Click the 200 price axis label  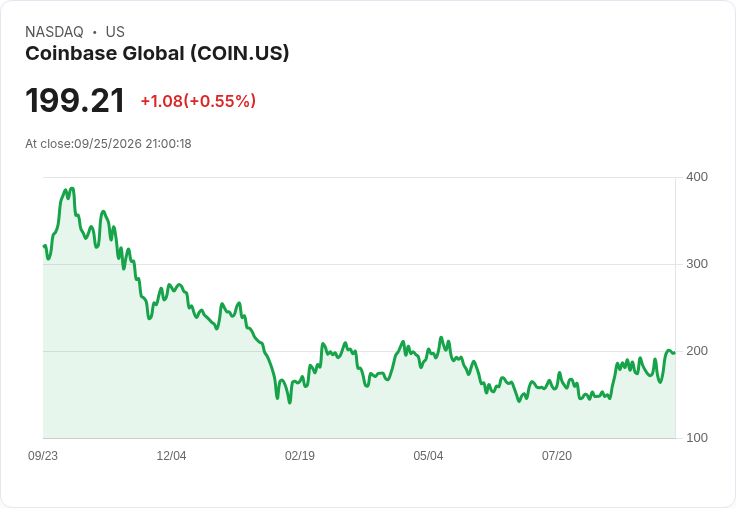[697, 351]
